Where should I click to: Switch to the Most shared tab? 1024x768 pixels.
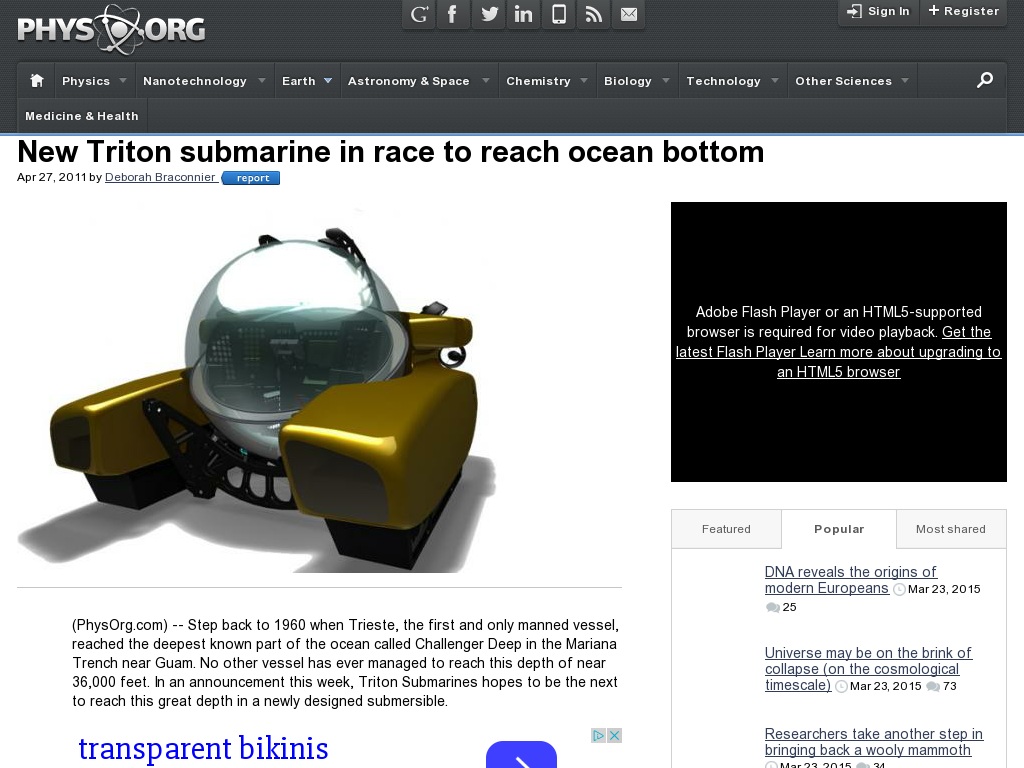point(951,529)
